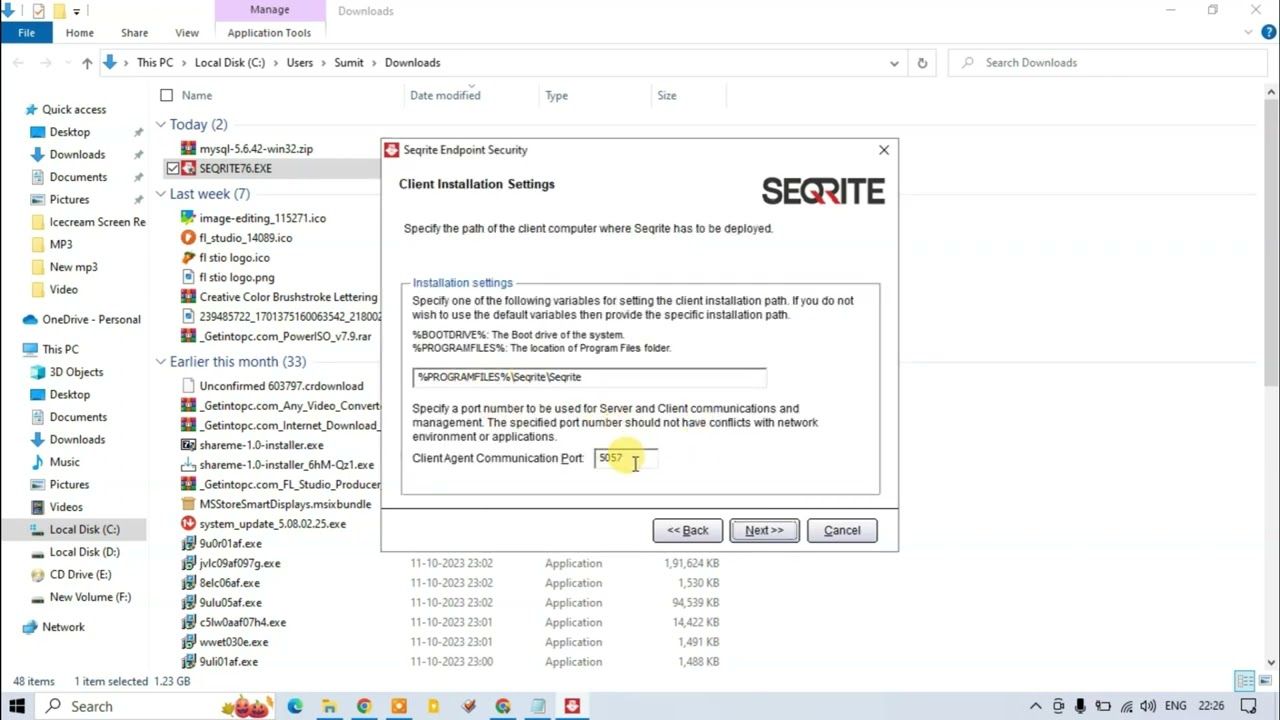Sort by Size column header
1280x720 pixels.
(x=667, y=96)
